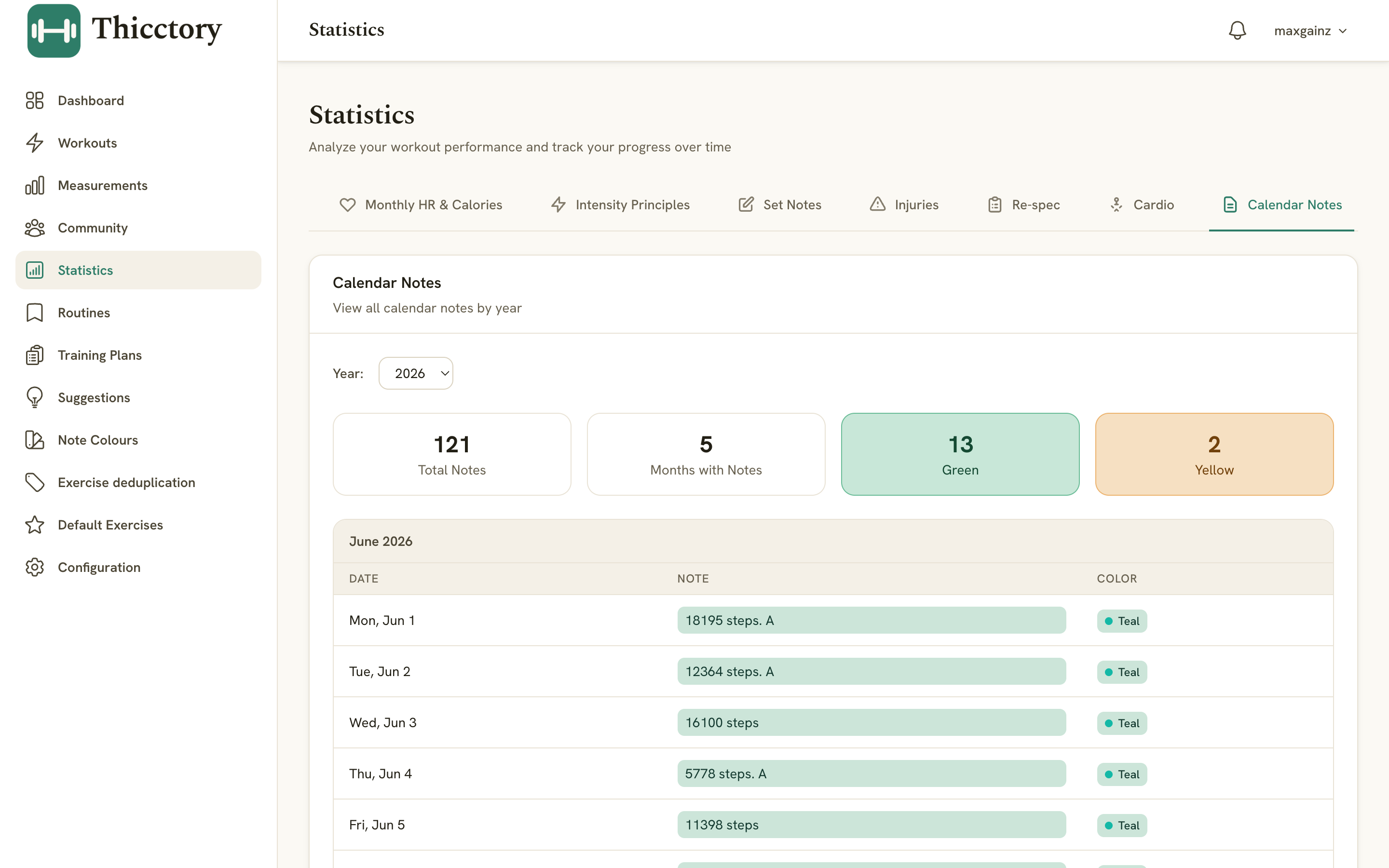1389x868 pixels.
Task: Open Configuration page link
Action: [x=138, y=568]
